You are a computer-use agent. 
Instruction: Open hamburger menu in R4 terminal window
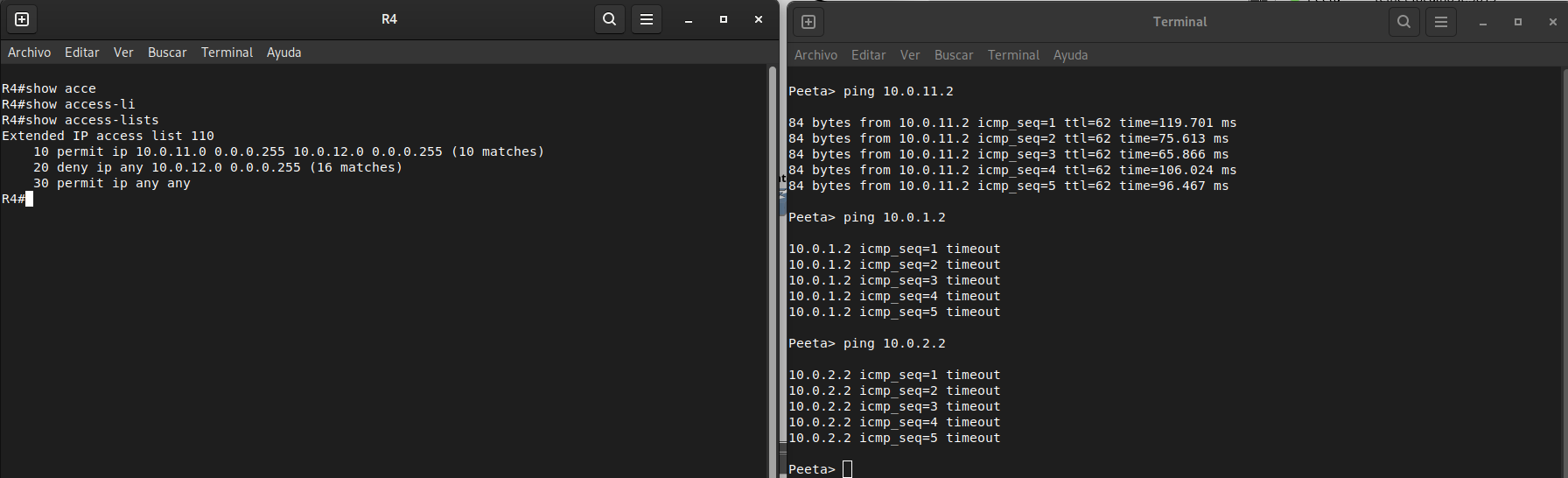tap(647, 19)
